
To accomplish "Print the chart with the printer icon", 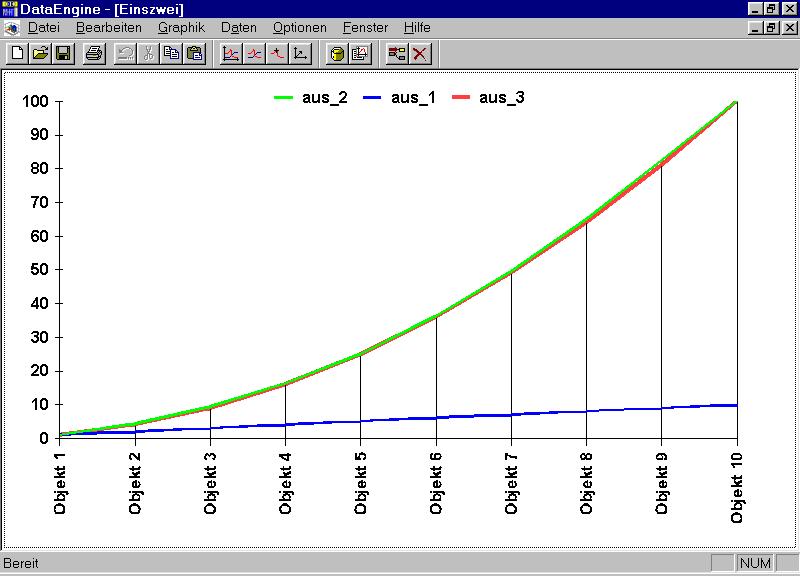I will pos(93,53).
